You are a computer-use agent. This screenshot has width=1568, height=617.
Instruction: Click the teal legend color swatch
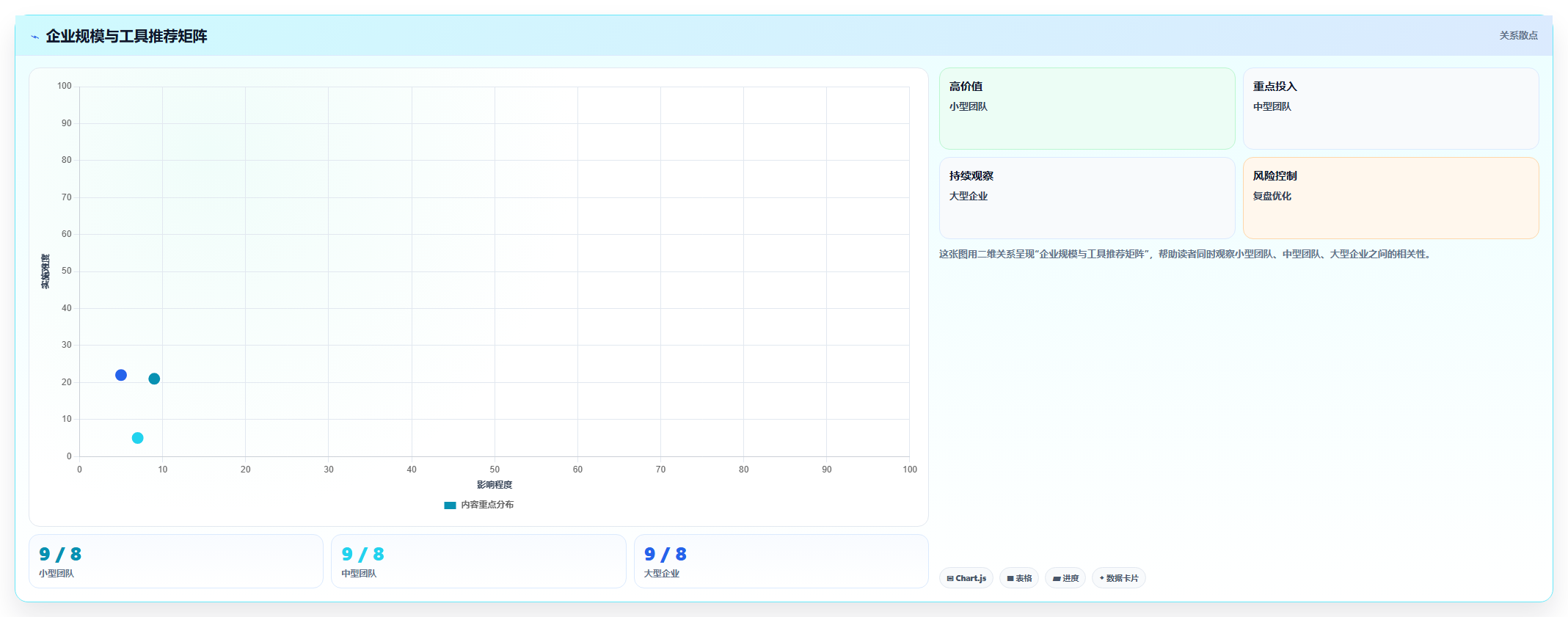[450, 505]
